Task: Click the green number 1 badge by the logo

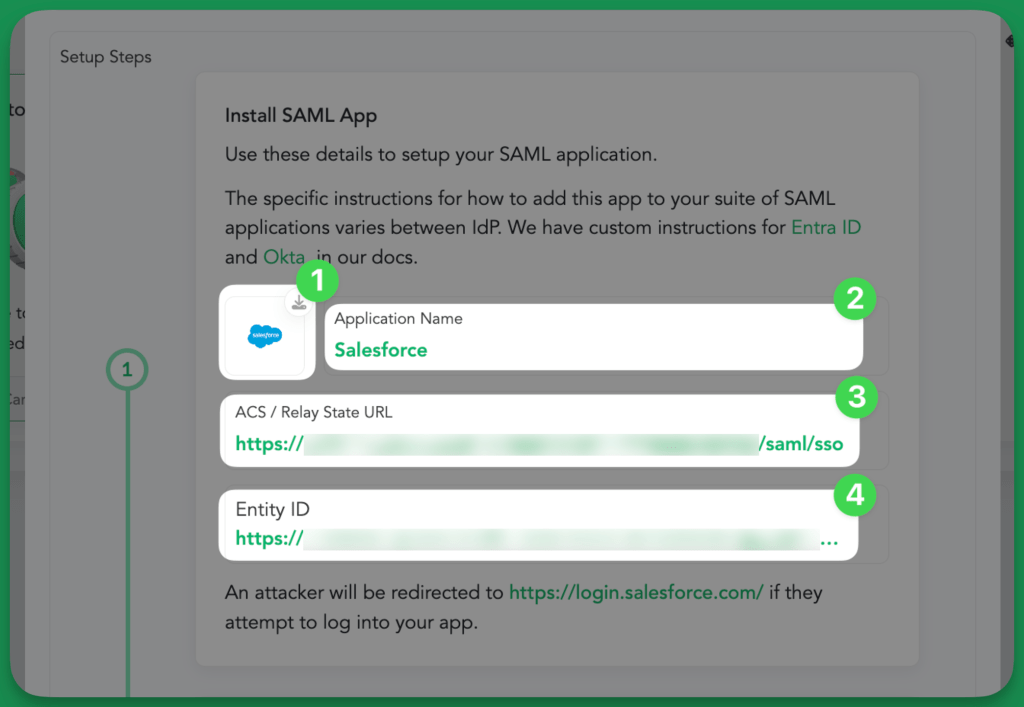Action: click(318, 282)
